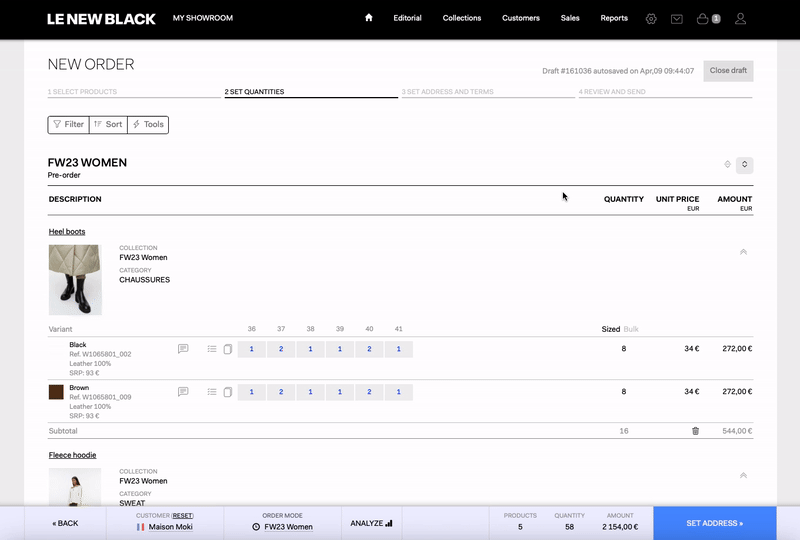This screenshot has width=800, height=540.
Task: Go back with the Back button
Action: [x=65, y=523]
